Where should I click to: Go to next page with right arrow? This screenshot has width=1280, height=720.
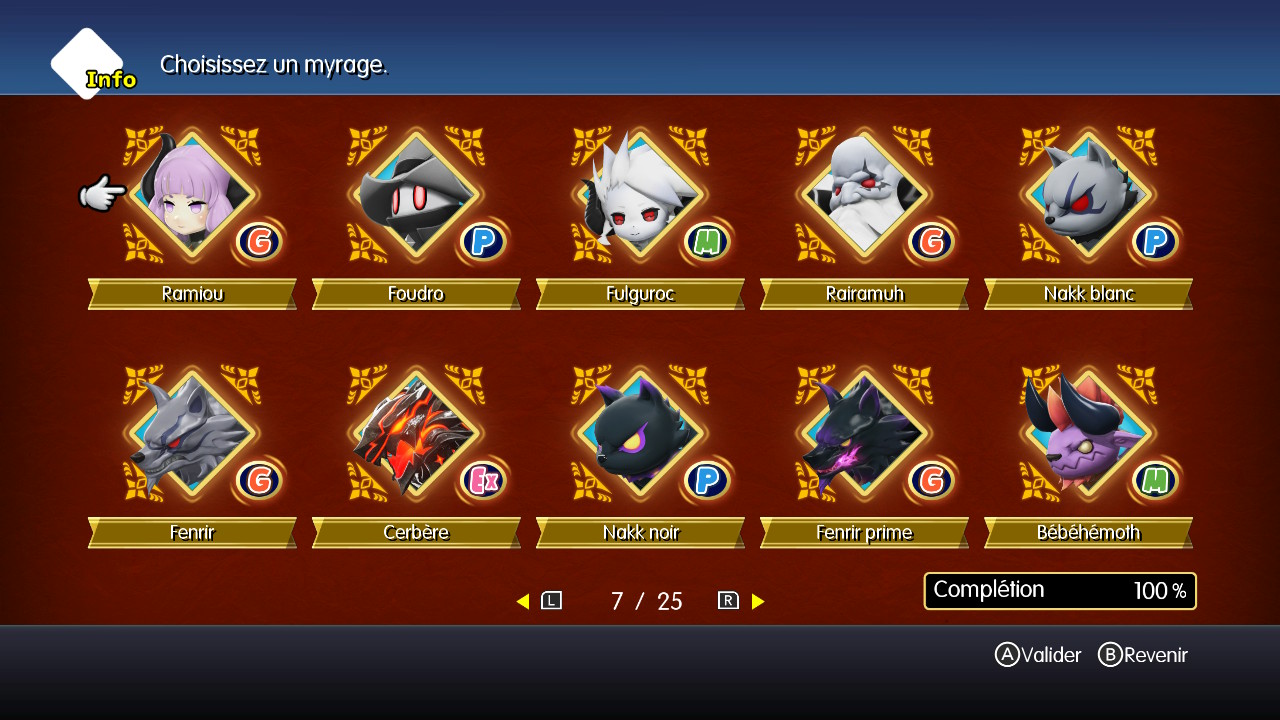(x=758, y=601)
